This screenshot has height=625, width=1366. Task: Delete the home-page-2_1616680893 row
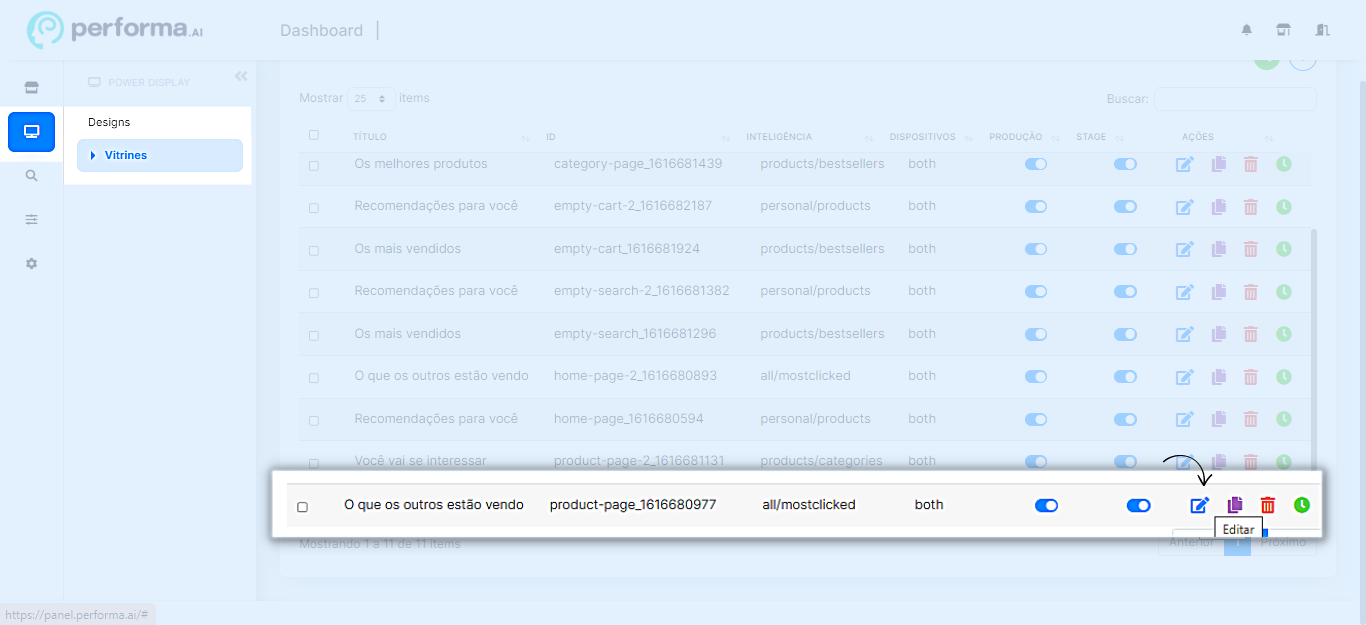pos(1250,377)
